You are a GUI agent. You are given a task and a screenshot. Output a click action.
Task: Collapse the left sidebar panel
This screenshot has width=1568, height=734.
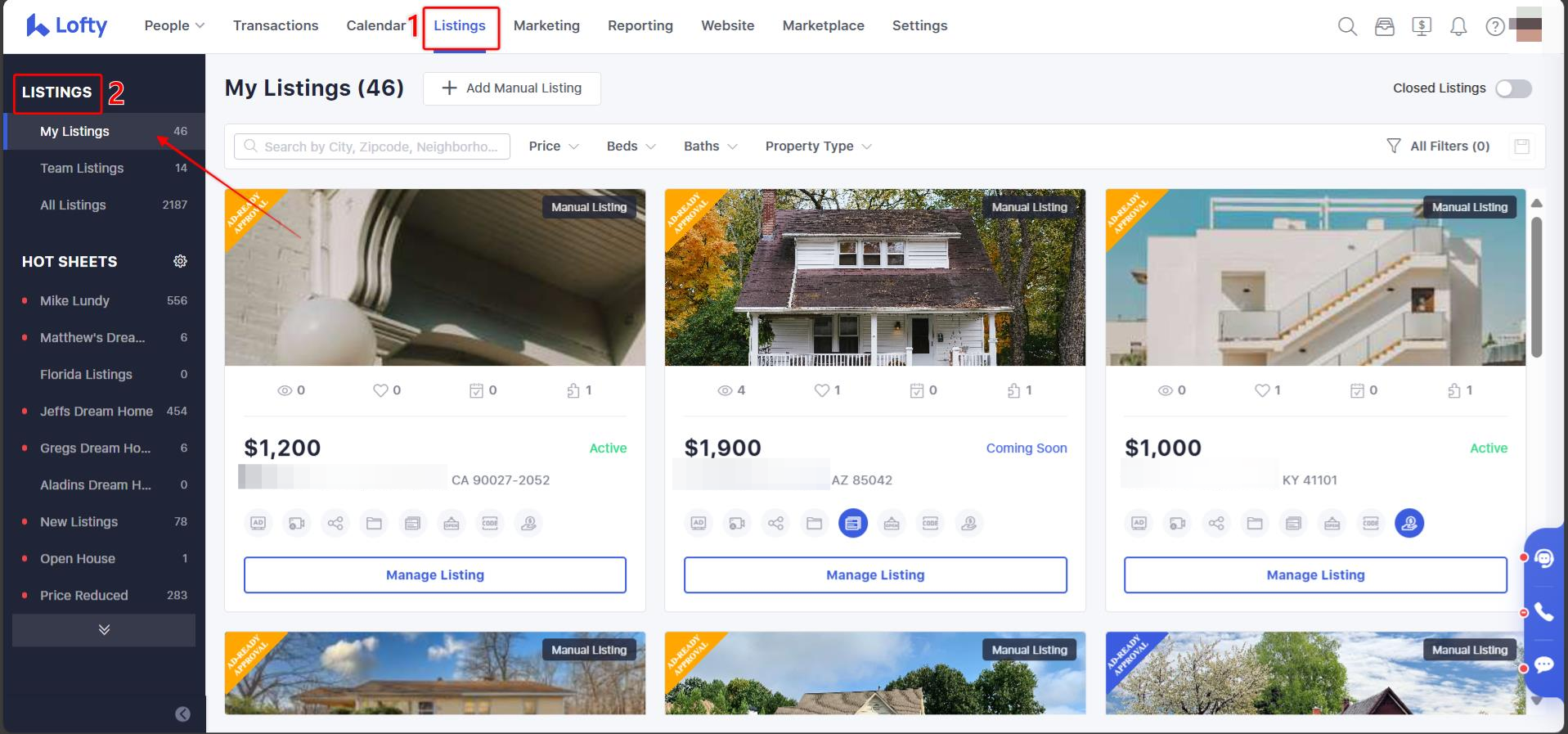[x=182, y=714]
